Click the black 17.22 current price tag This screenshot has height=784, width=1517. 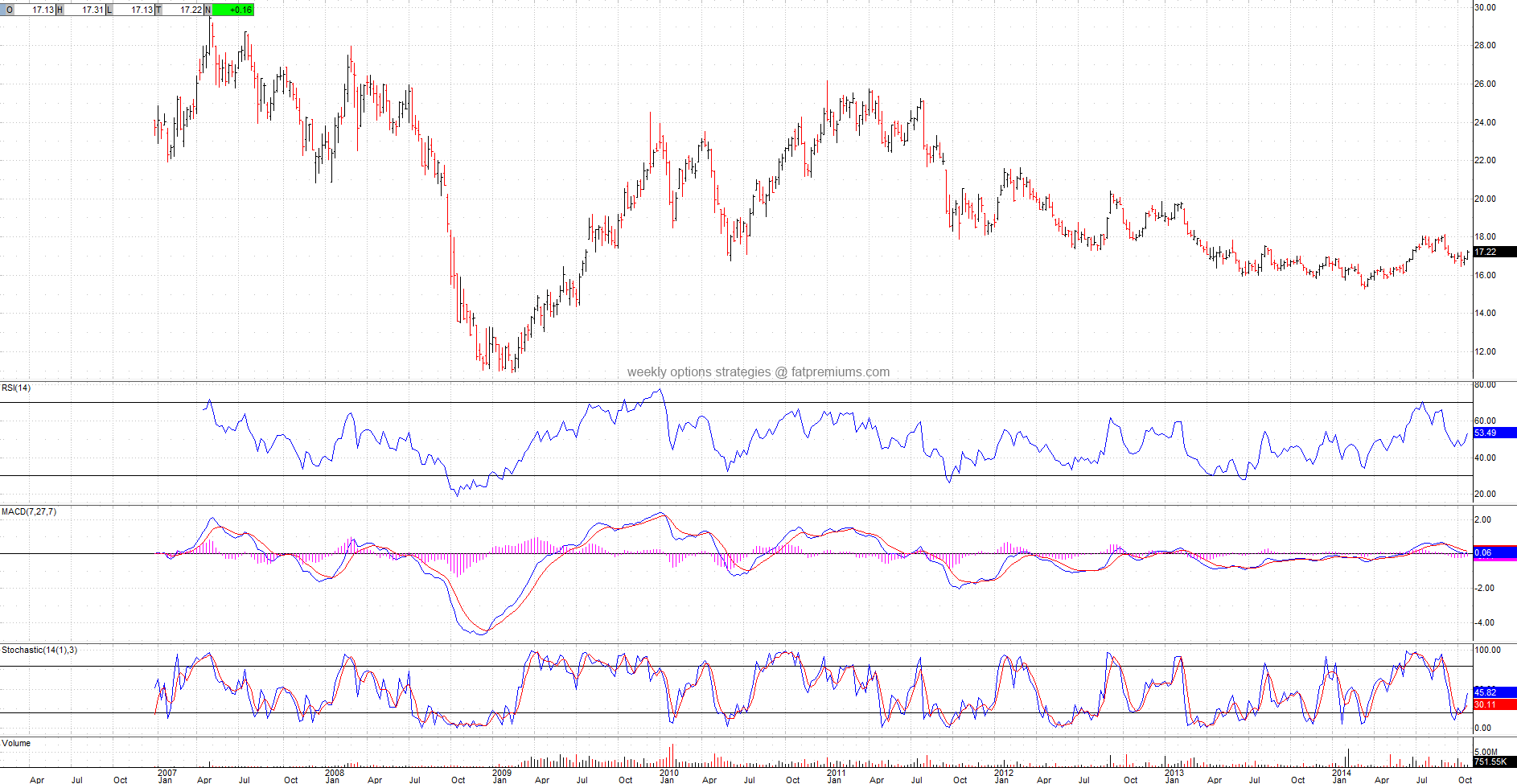pos(1494,252)
